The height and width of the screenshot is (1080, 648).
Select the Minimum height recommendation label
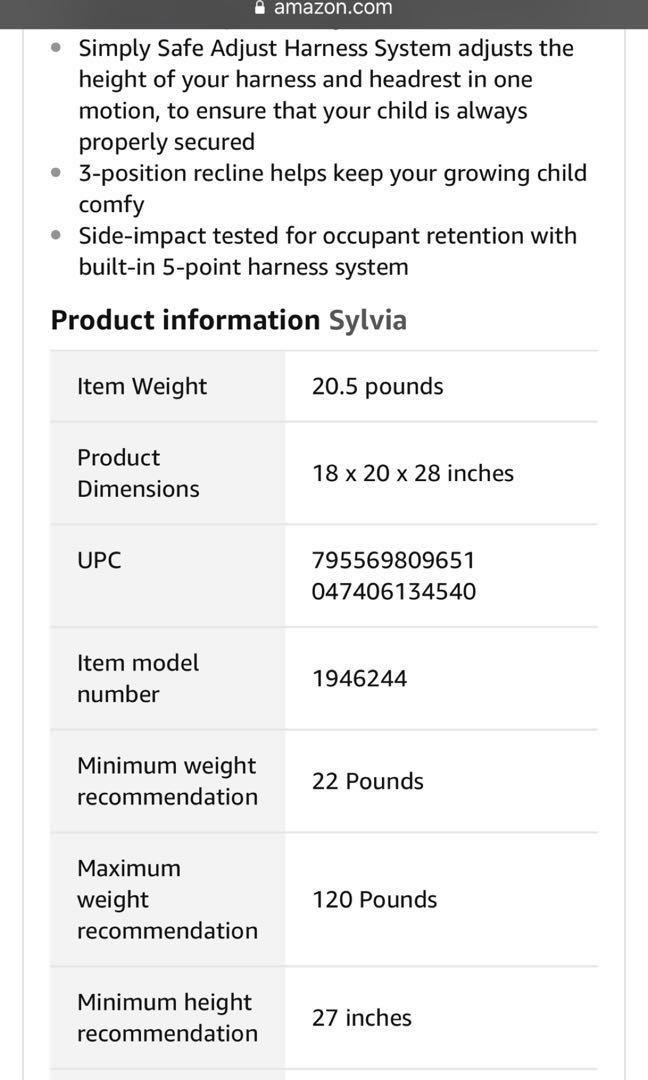167,1017
